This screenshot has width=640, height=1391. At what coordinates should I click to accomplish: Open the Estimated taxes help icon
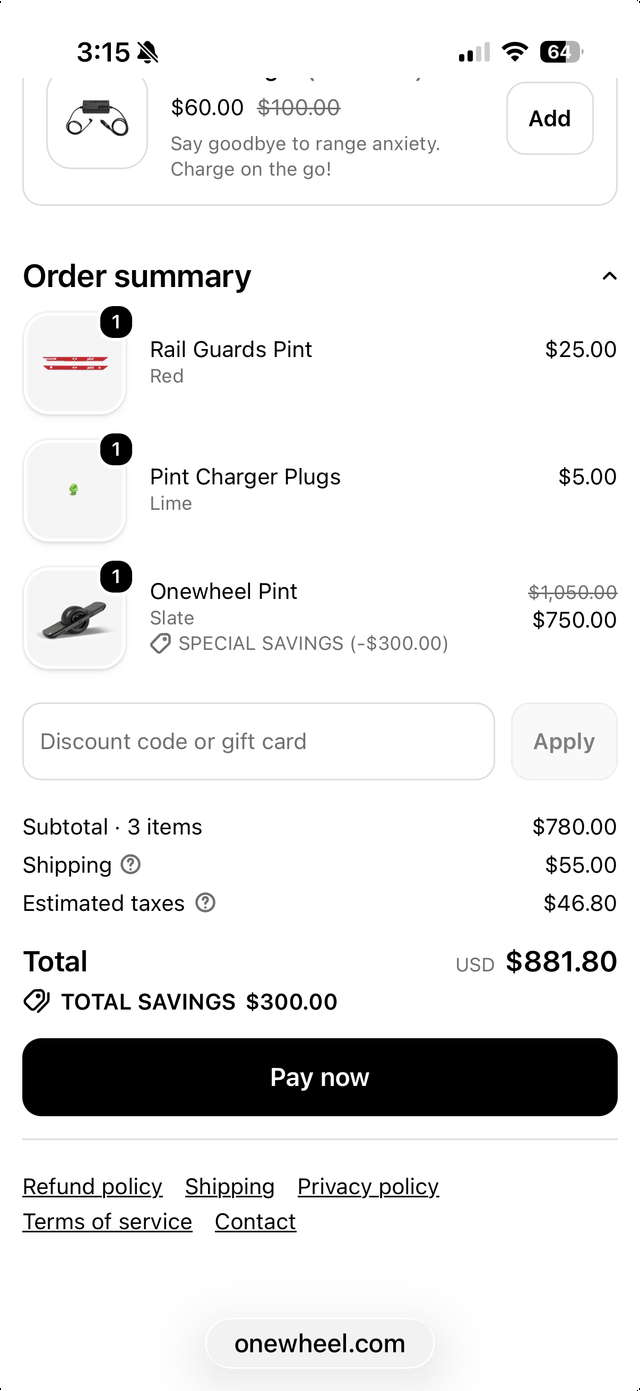coord(205,902)
